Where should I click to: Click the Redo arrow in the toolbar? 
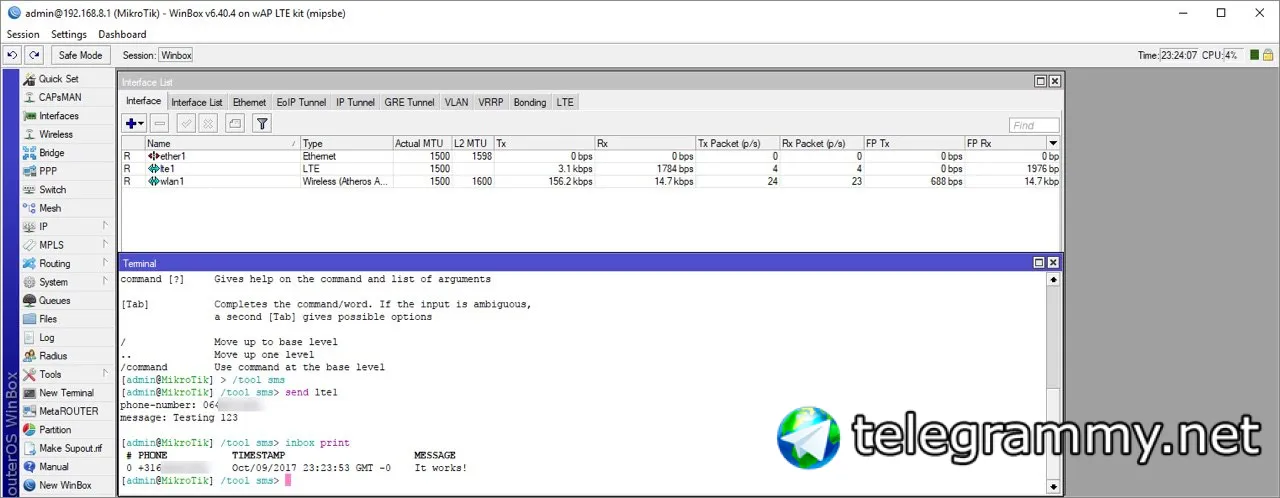(x=34, y=55)
